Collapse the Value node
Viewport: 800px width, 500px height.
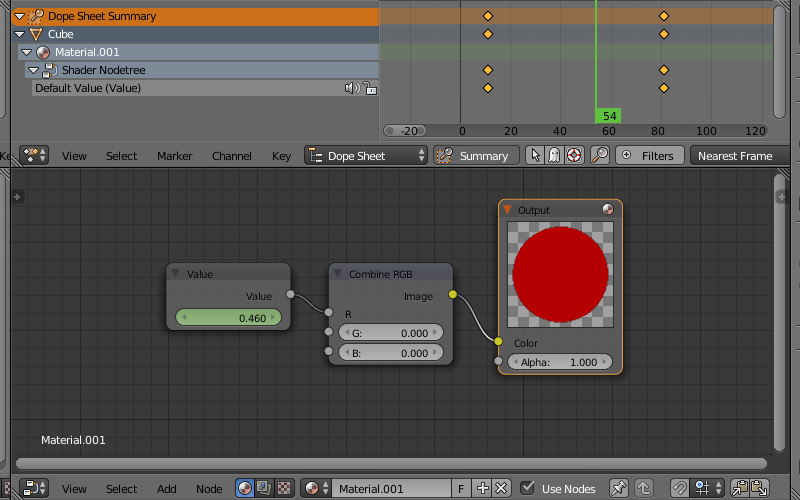175,273
